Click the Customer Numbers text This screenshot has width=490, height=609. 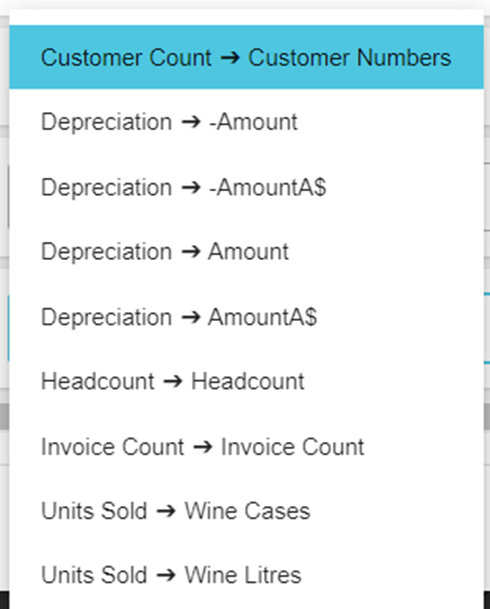[x=349, y=58]
